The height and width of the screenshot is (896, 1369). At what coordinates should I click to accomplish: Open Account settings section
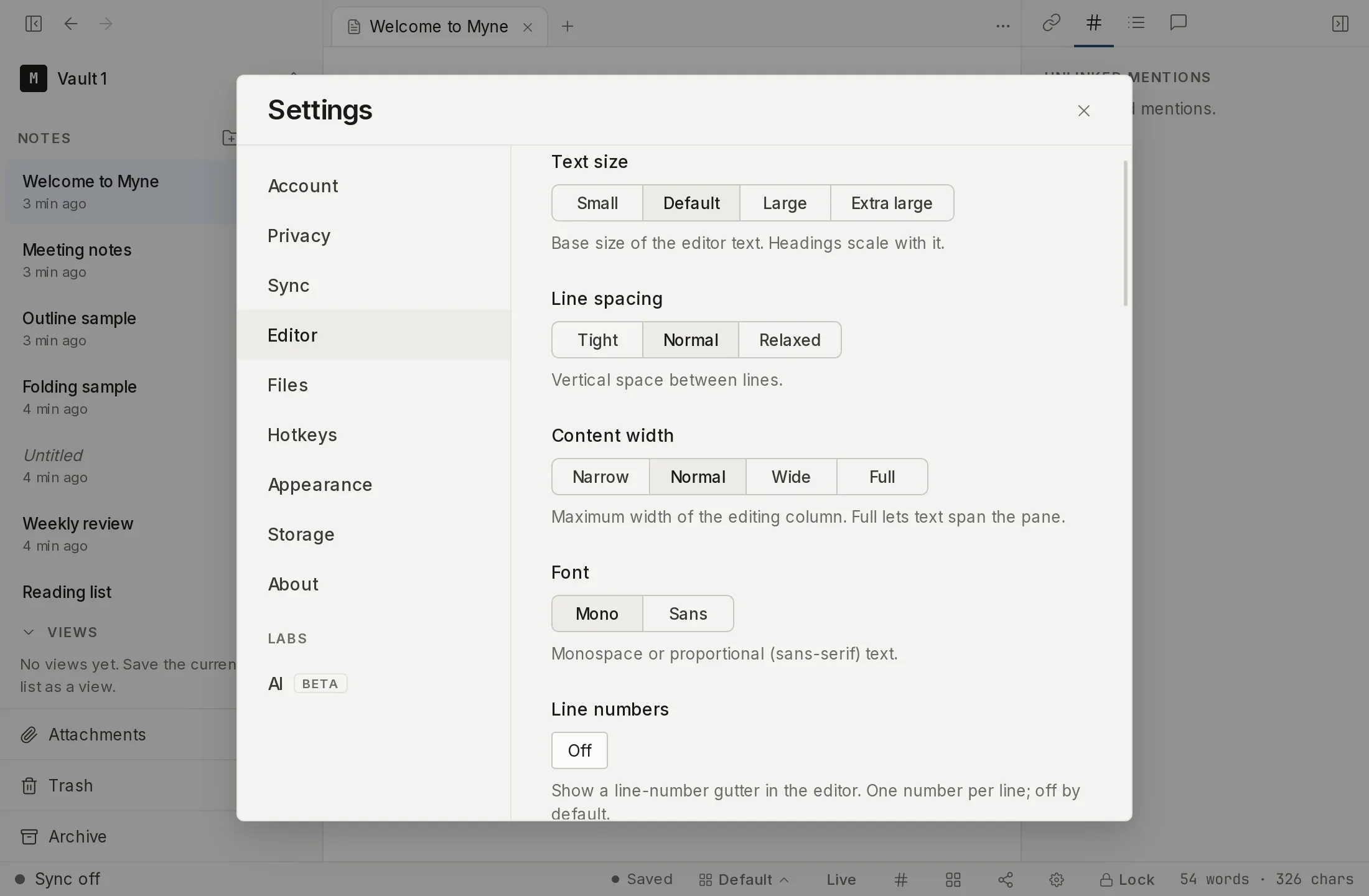pyautogui.click(x=373, y=185)
